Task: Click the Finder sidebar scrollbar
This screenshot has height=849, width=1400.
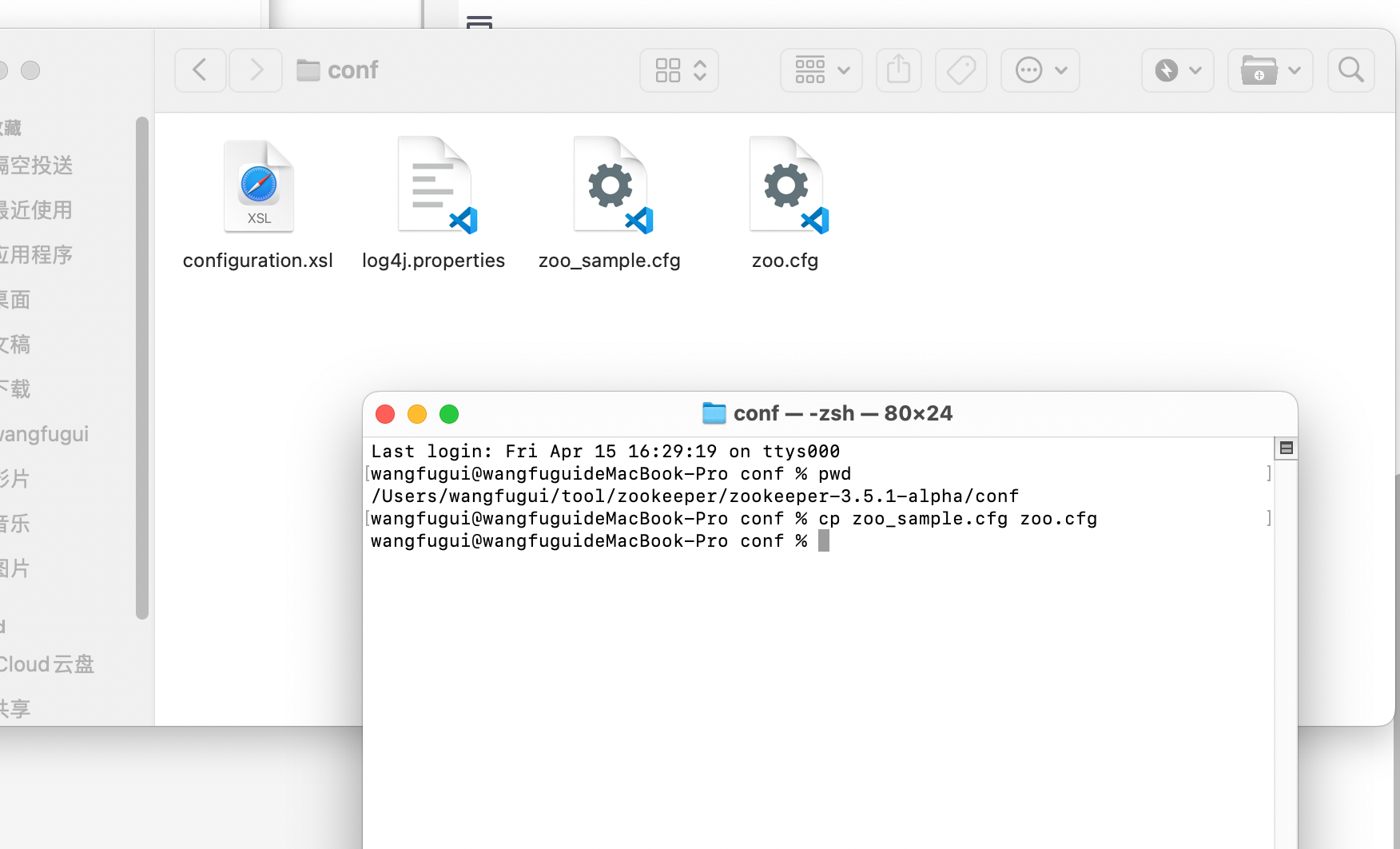Action: [142, 368]
